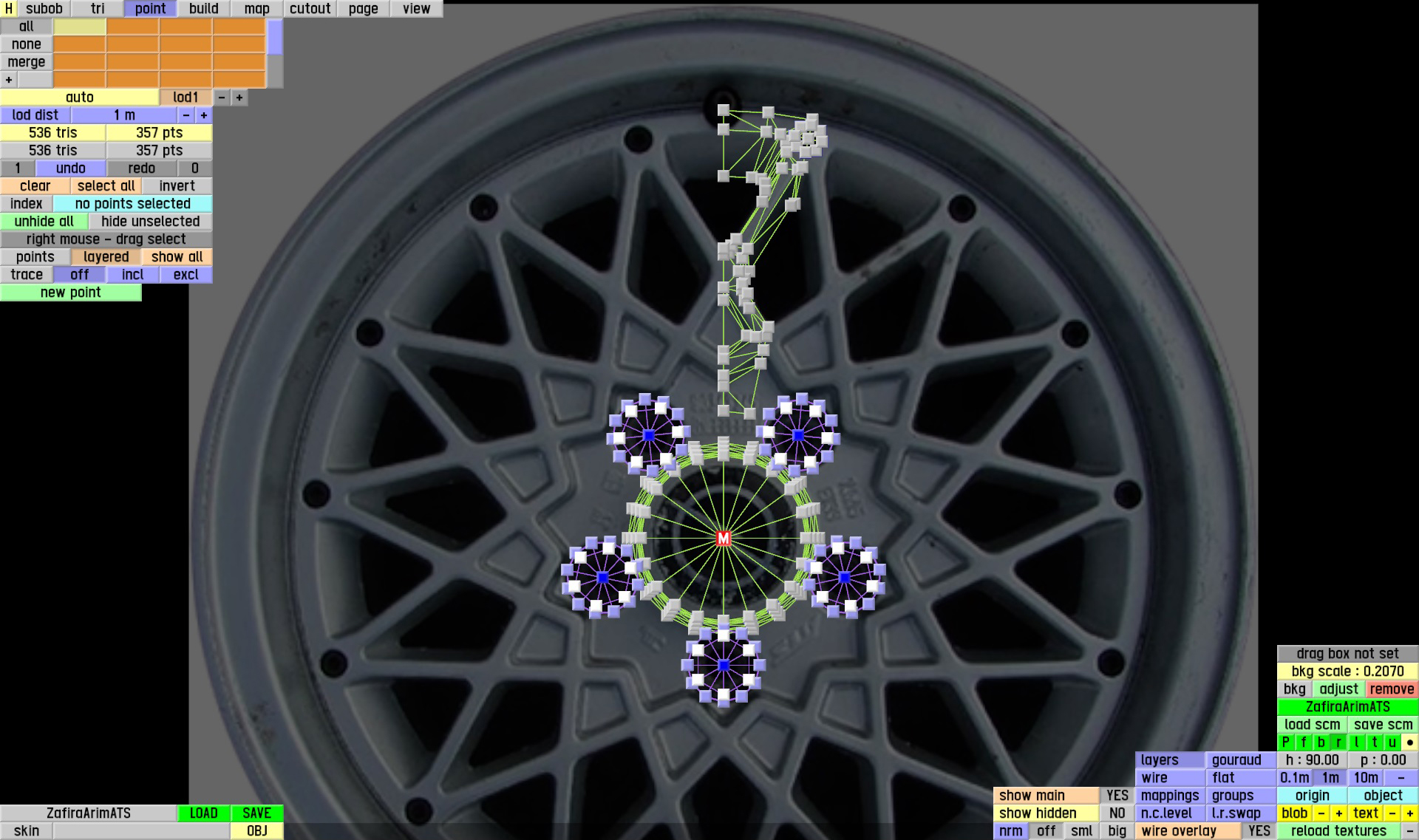The width and height of the screenshot is (1419, 840).
Task: Toggle show hidden NO setting
Action: [1117, 813]
